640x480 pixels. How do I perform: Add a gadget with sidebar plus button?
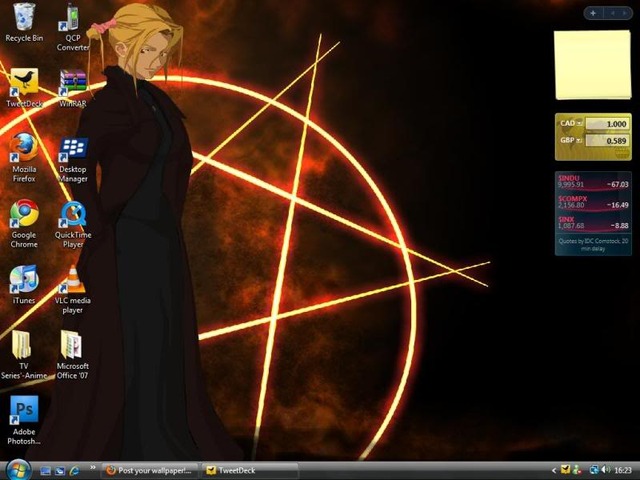(x=593, y=13)
